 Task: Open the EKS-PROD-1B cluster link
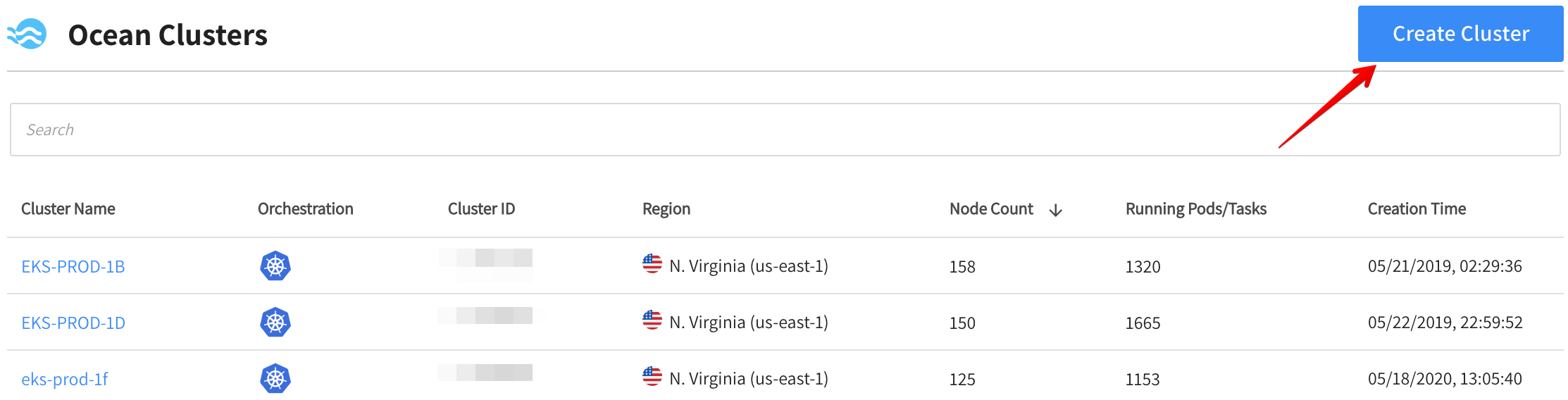tap(73, 267)
